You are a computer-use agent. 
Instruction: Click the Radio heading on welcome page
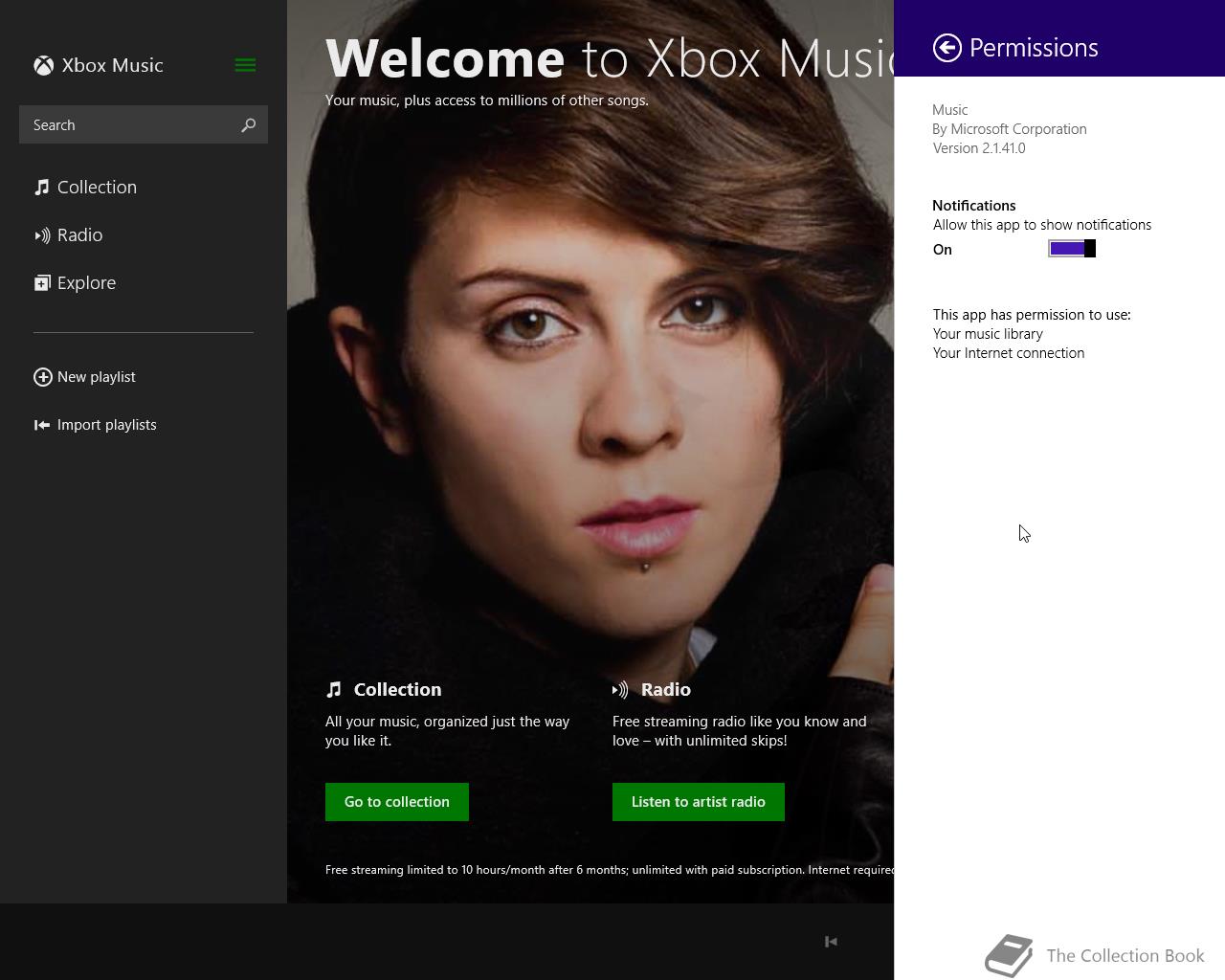[666, 689]
